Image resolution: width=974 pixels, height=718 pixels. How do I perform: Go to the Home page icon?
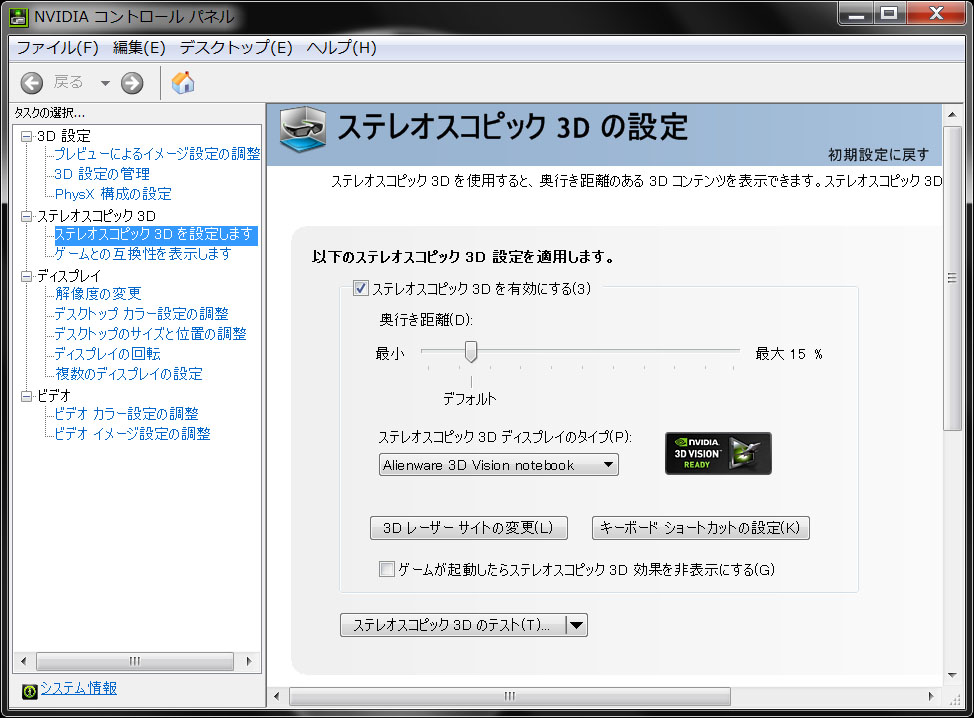pyautogui.click(x=183, y=83)
